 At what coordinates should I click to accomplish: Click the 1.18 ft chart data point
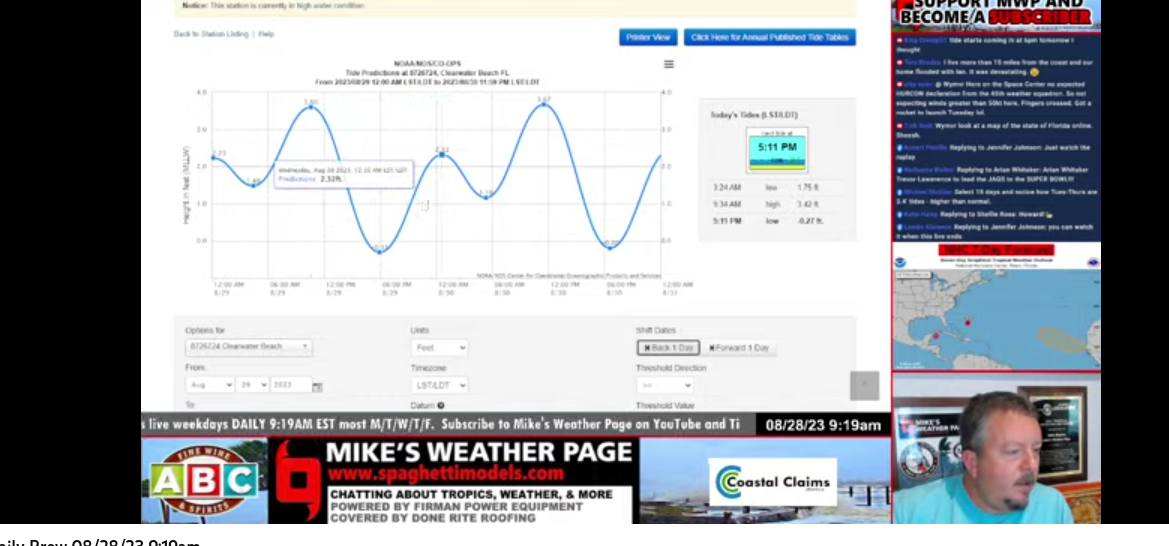[x=485, y=197]
